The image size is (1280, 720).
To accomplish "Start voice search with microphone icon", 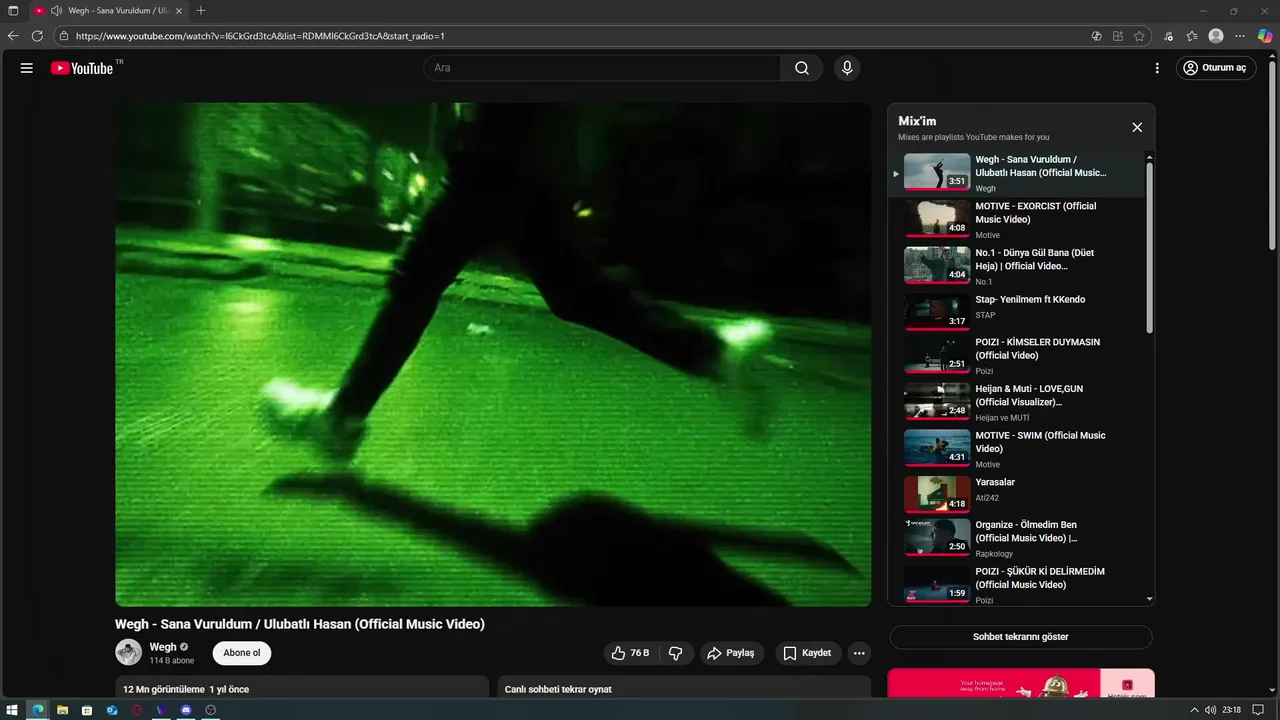I will [847, 68].
